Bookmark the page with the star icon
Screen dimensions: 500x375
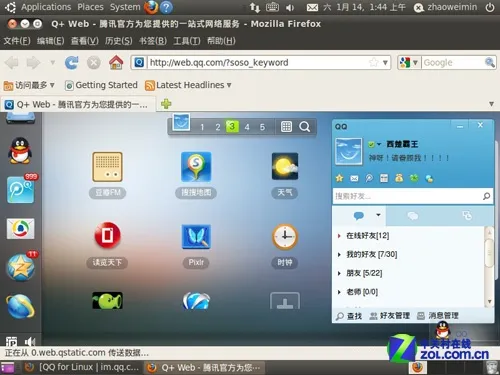[374, 62]
